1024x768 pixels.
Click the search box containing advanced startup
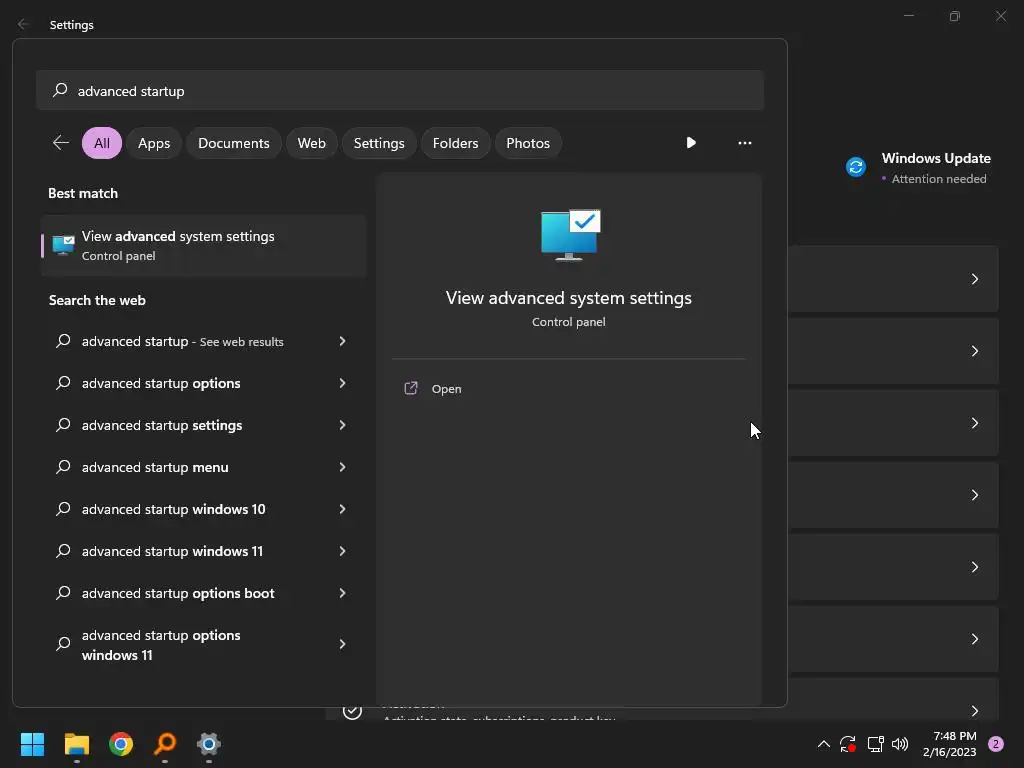pos(400,90)
